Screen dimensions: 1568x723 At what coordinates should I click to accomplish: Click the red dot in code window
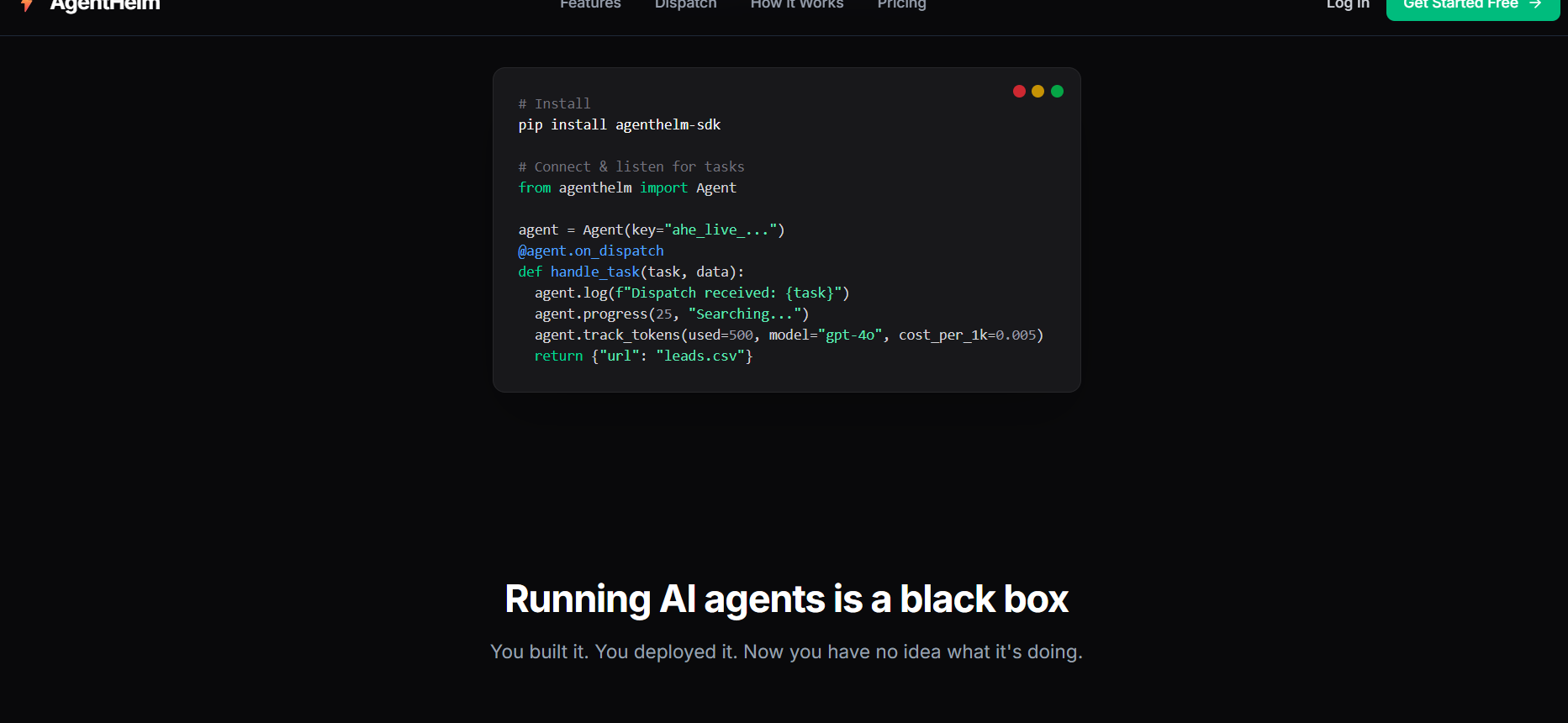tap(1019, 91)
